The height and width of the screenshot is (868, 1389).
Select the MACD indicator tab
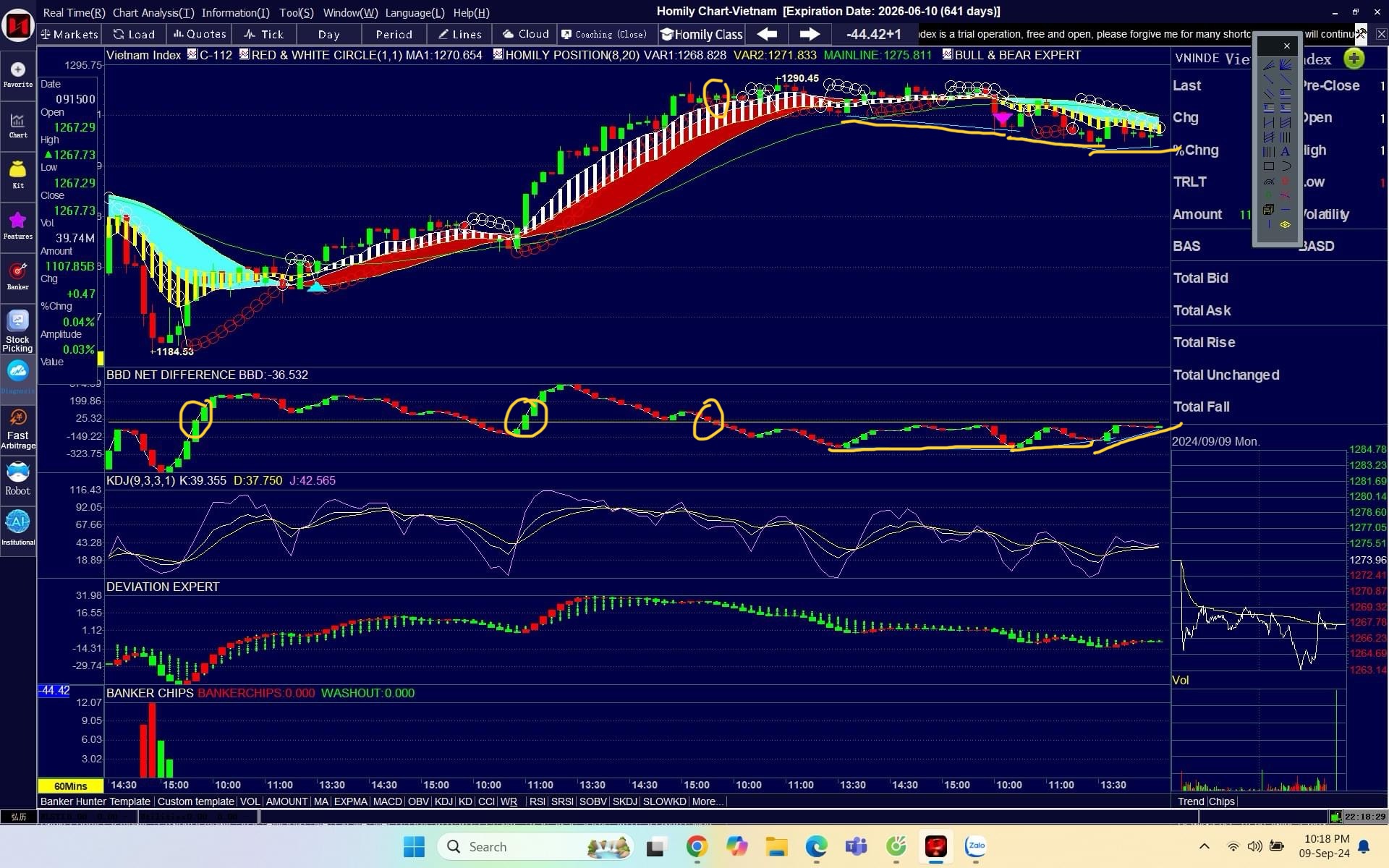pos(387,801)
